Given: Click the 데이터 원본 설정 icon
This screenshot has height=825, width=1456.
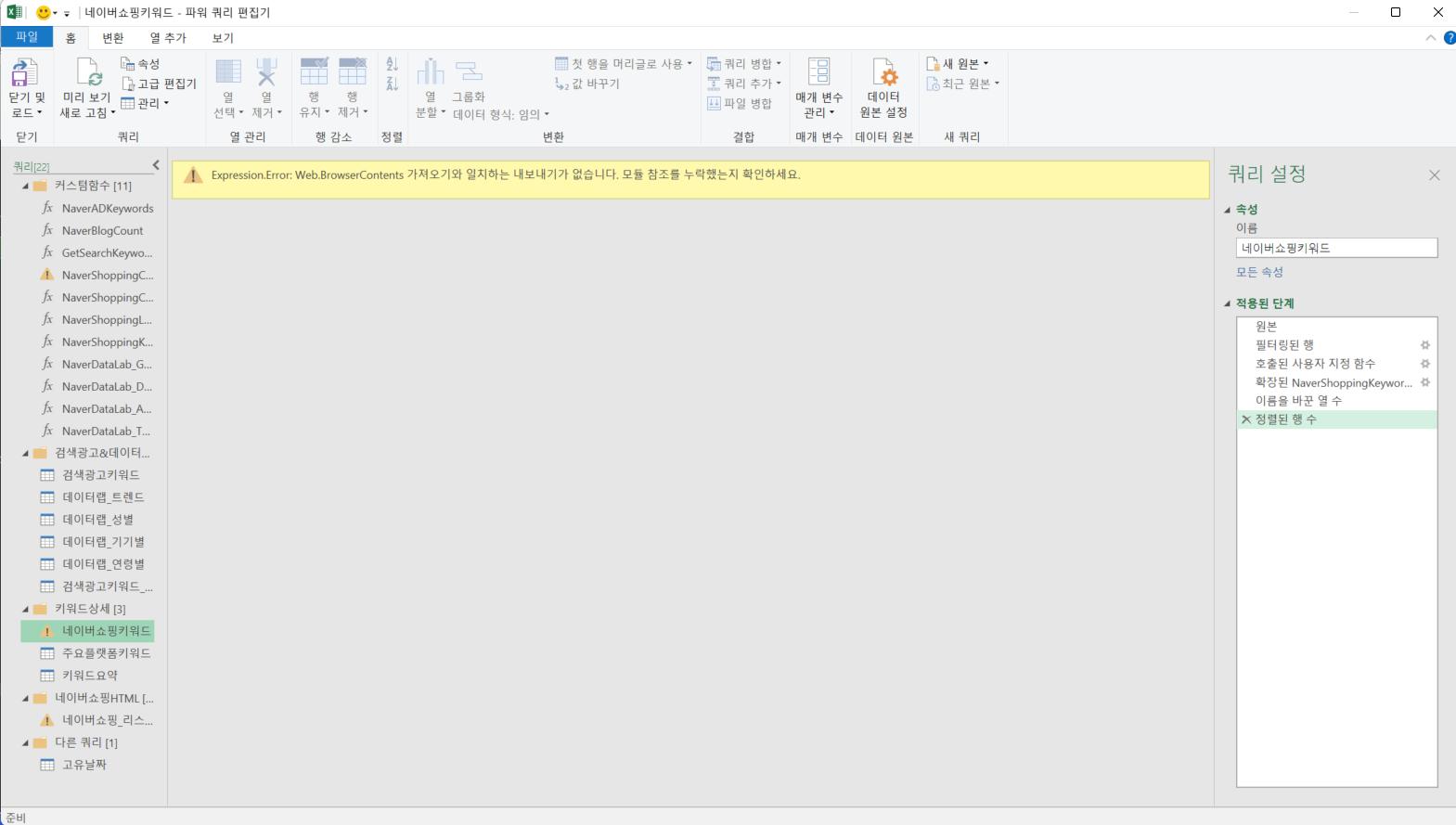Looking at the screenshot, I should tap(883, 73).
